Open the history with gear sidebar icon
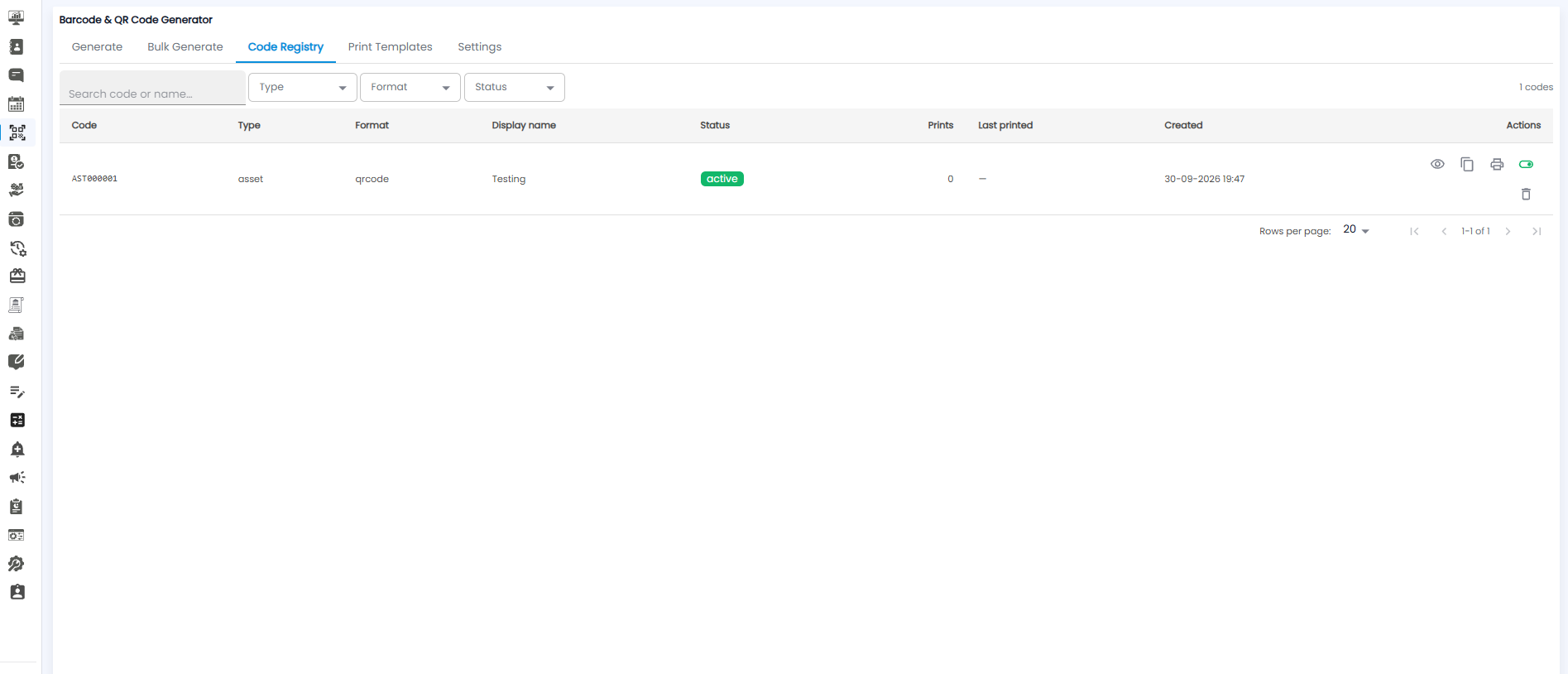This screenshot has width=1568, height=674. (x=17, y=248)
